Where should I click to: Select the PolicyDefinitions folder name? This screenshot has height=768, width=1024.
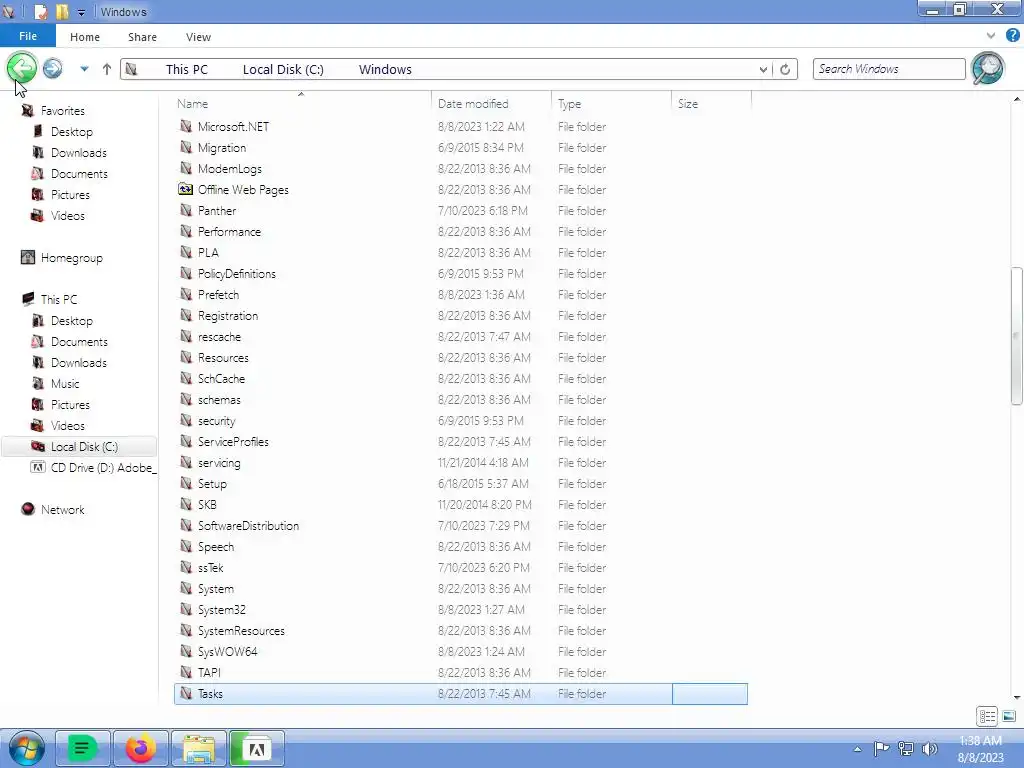[x=236, y=274]
